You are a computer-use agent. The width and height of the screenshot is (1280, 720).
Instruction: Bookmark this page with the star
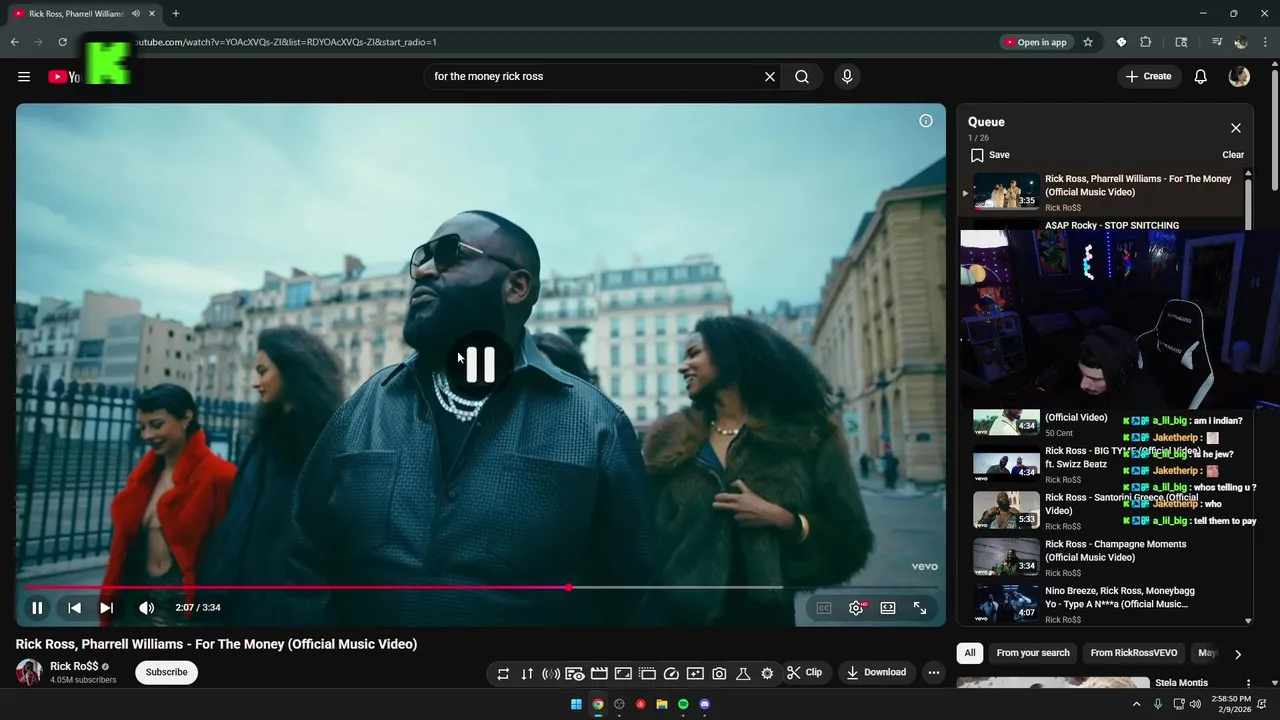click(x=1088, y=42)
